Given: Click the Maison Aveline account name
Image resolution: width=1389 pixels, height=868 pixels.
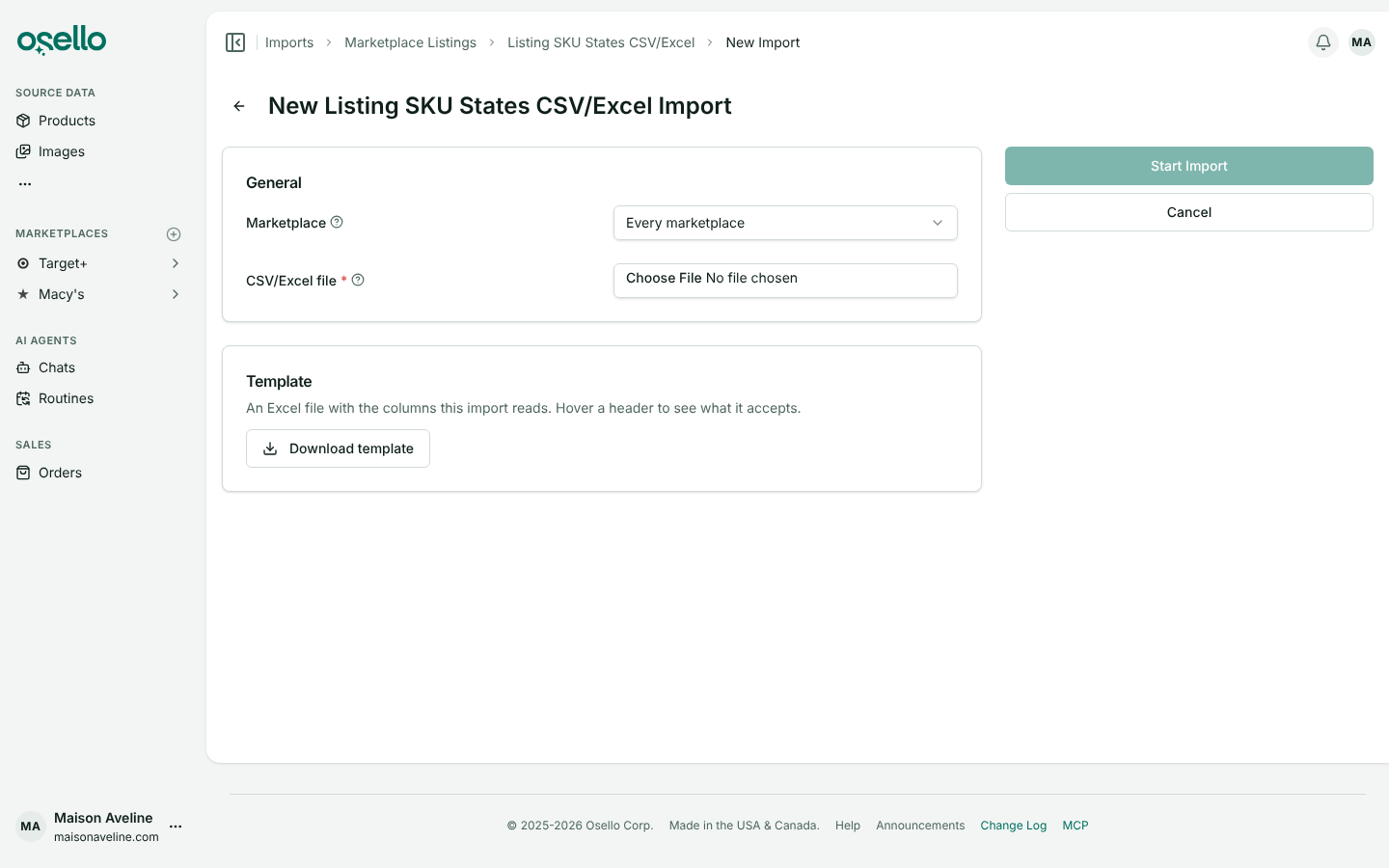Looking at the screenshot, I should 103,818.
